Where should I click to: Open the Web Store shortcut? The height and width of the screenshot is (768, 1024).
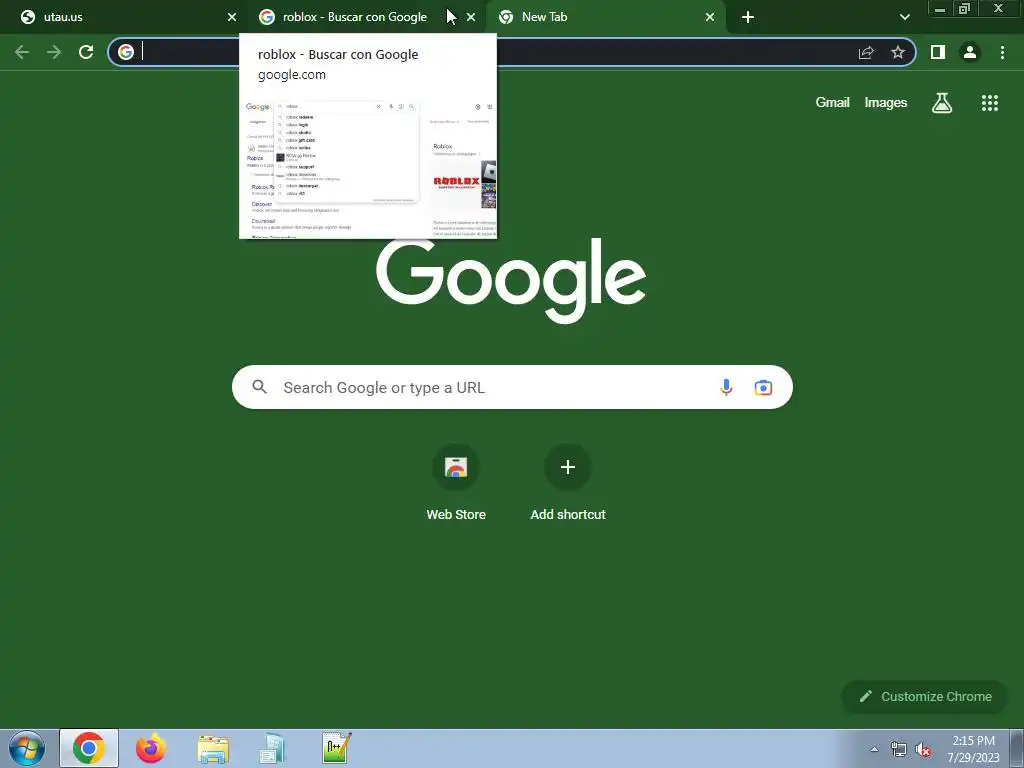456,483
